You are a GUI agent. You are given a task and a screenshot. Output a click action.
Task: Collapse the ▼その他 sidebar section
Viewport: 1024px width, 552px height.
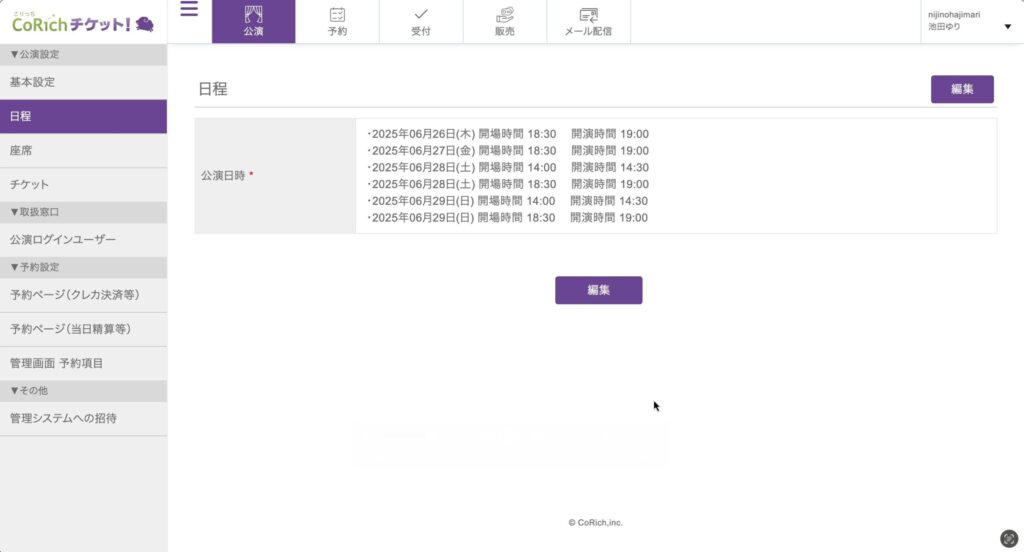tap(29, 390)
